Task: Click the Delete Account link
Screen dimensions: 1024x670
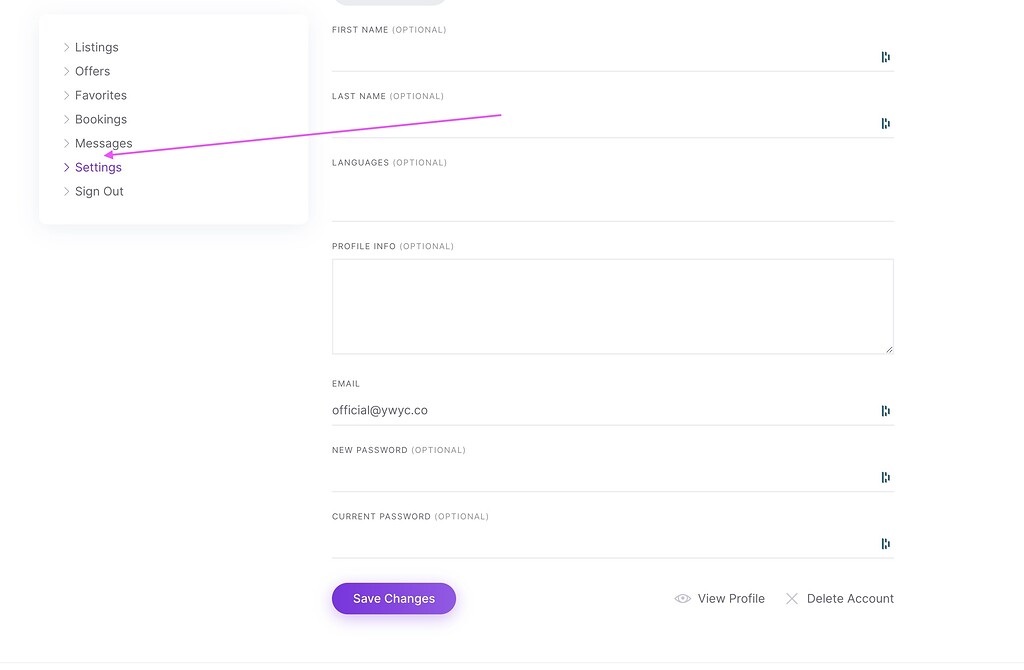Action: [x=851, y=598]
